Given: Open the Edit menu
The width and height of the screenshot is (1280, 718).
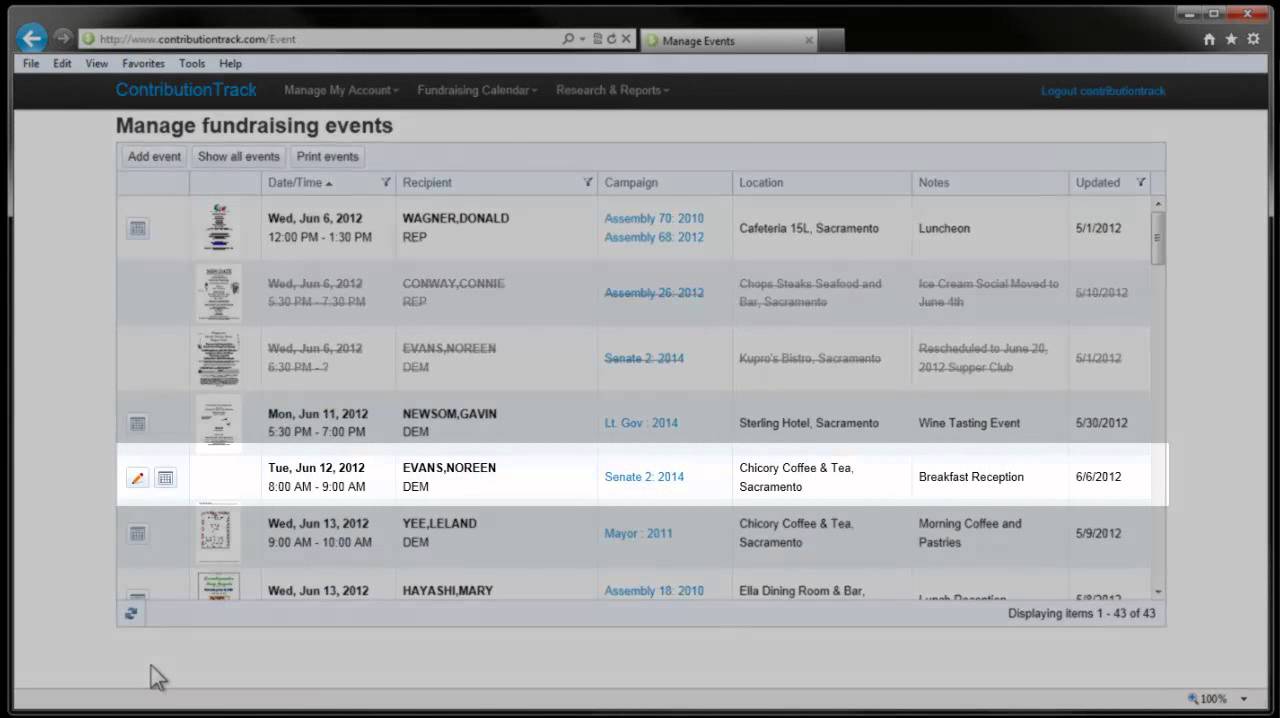Looking at the screenshot, I should [62, 63].
